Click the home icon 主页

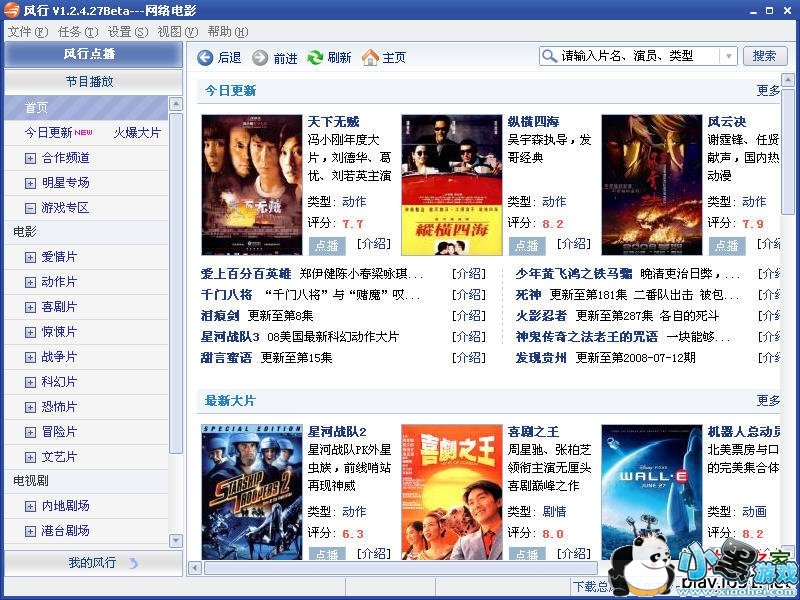370,58
